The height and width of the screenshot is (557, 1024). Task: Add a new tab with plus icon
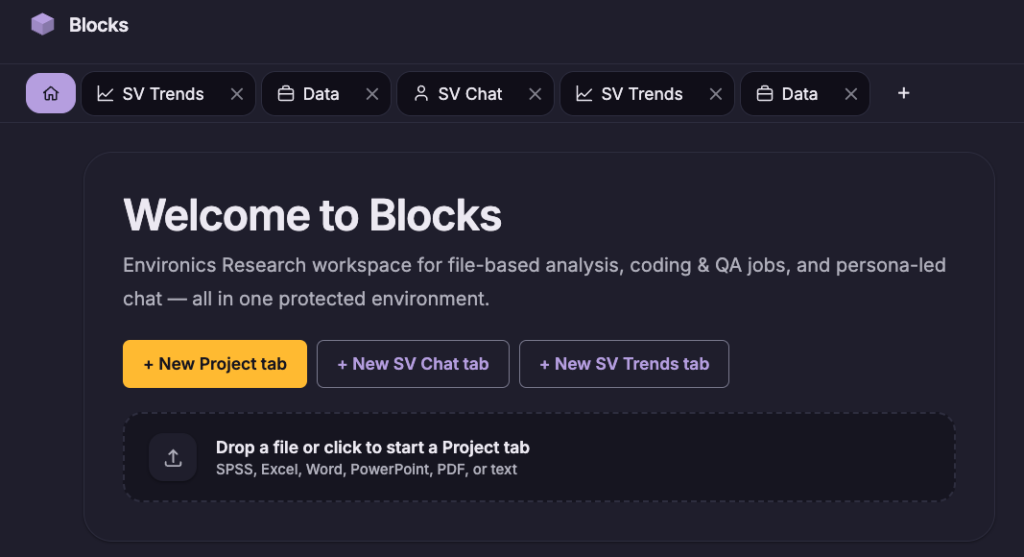point(904,93)
